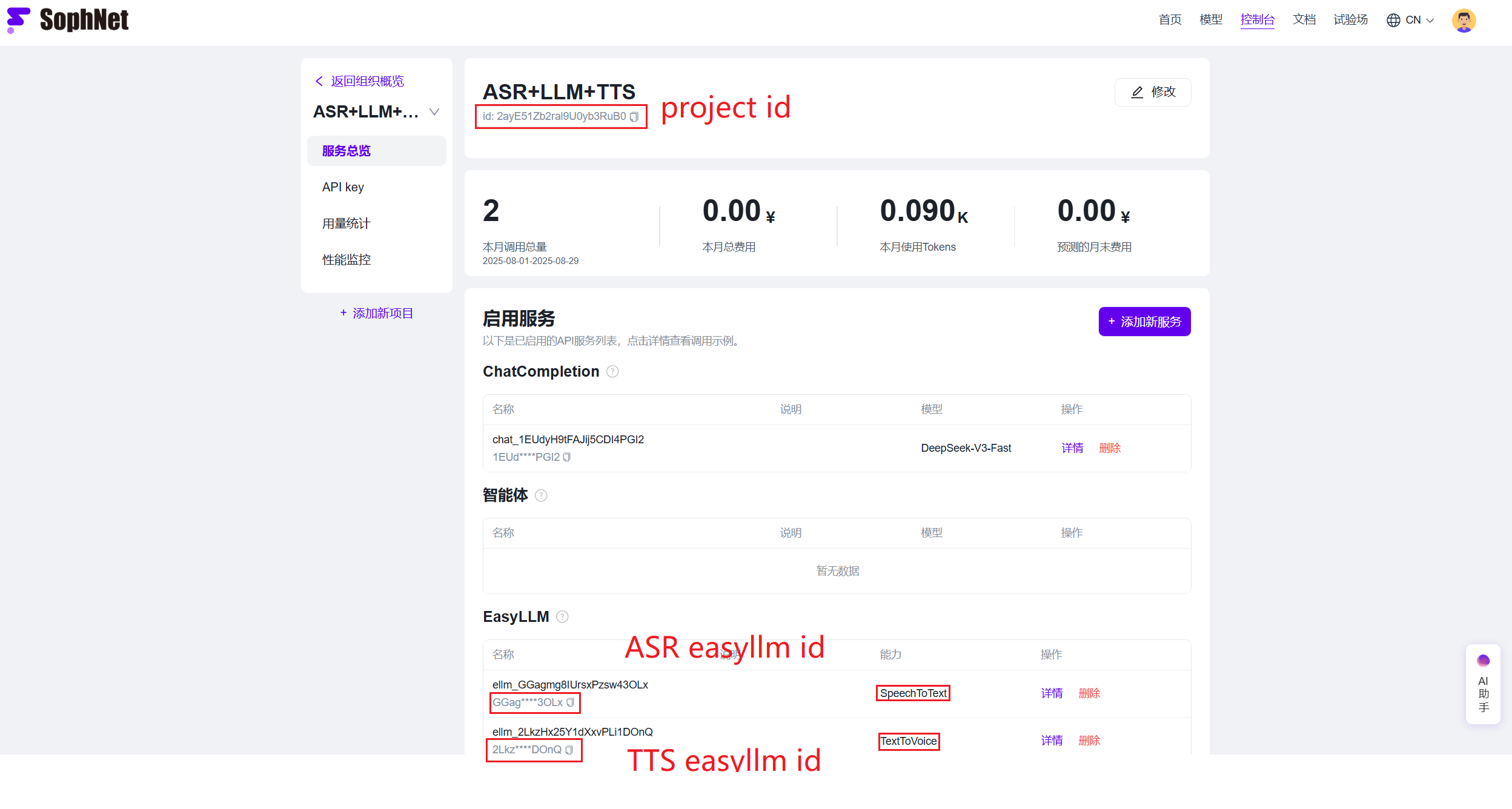Click the name chat_1EUdyH9tFAJij5CDI4PGI2
1512x809 pixels.
568,440
